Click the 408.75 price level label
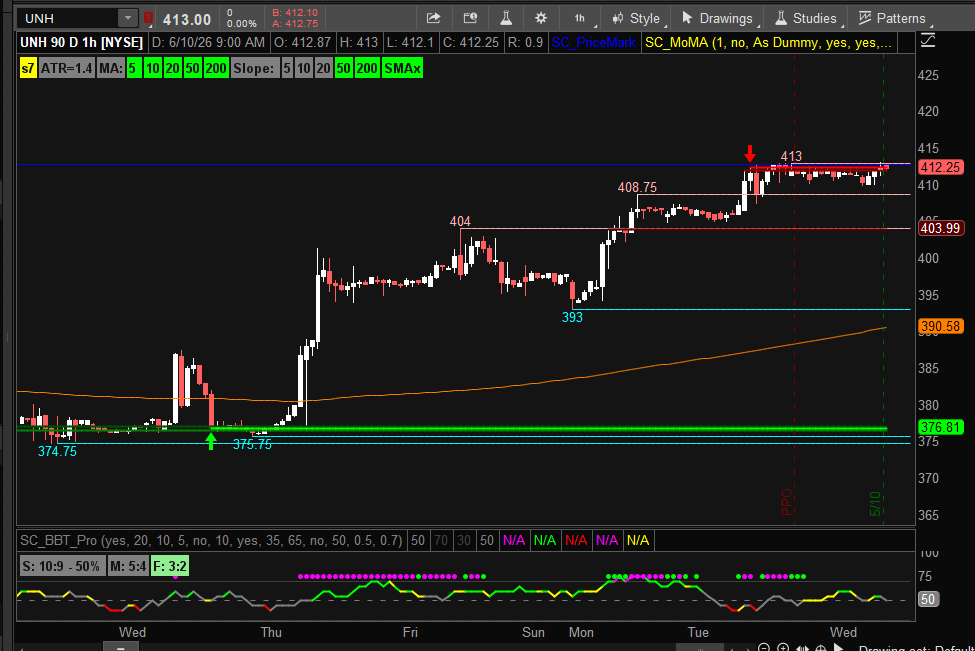Screen dimensions: 975x651 point(637,187)
